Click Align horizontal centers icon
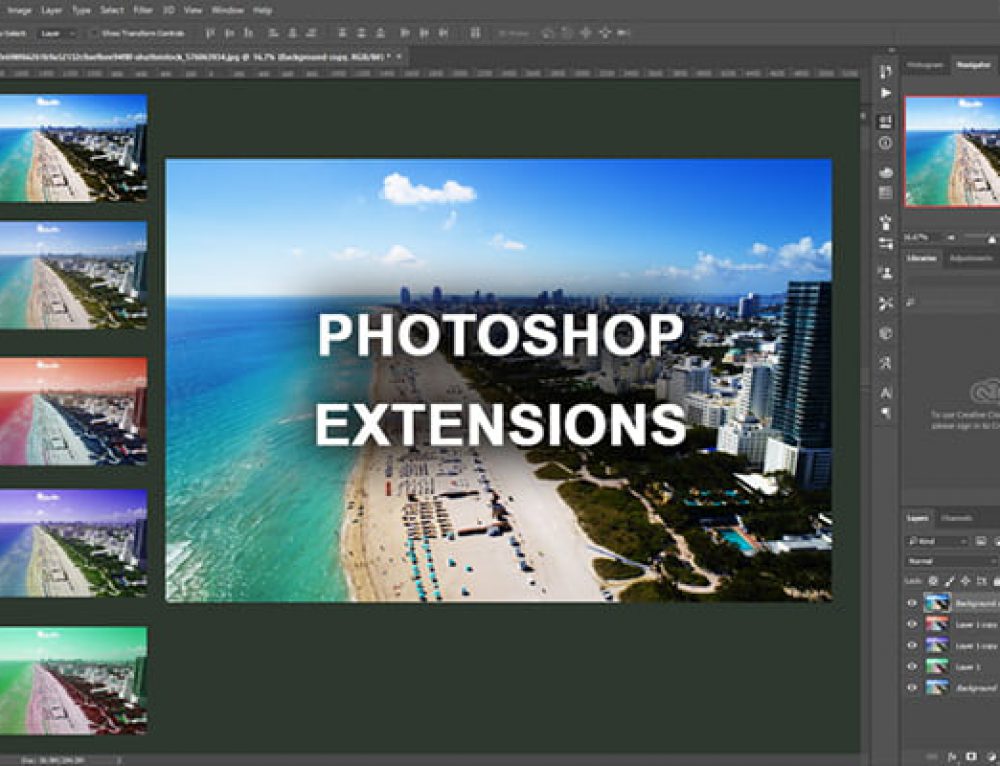The width and height of the screenshot is (1000, 766). (x=293, y=33)
